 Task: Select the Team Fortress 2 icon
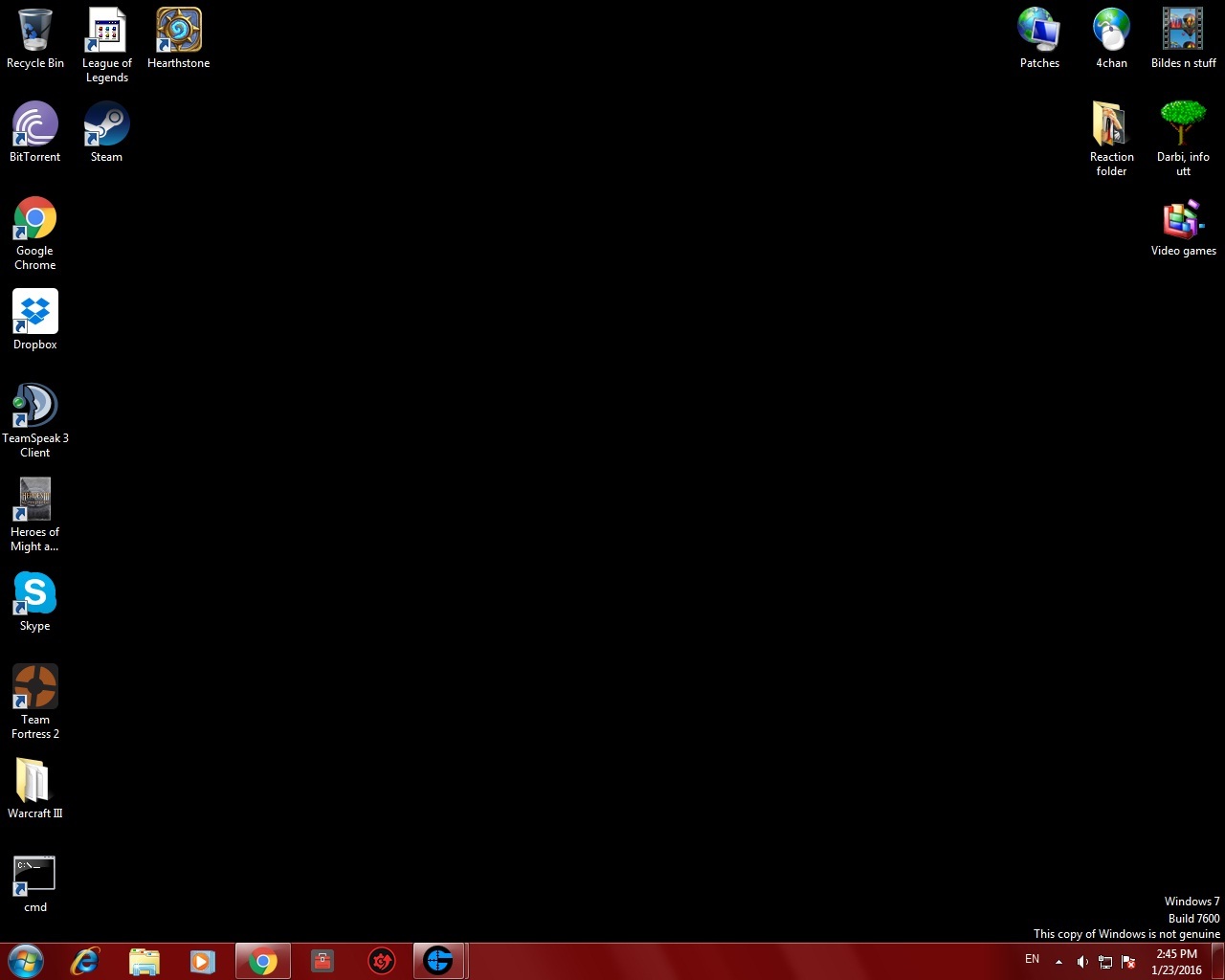(34, 688)
